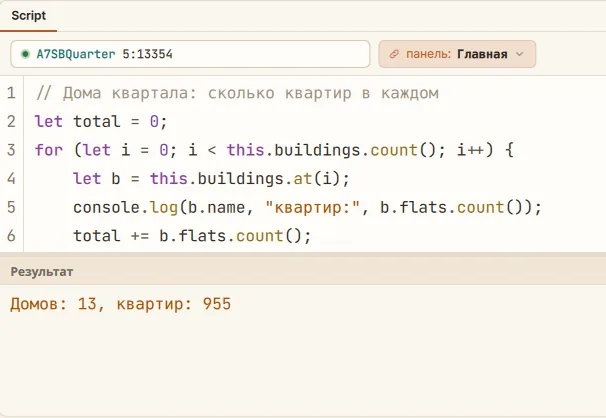
Task: Click the 'let b = this.buildings.at(i);' line
Action: 211,178
